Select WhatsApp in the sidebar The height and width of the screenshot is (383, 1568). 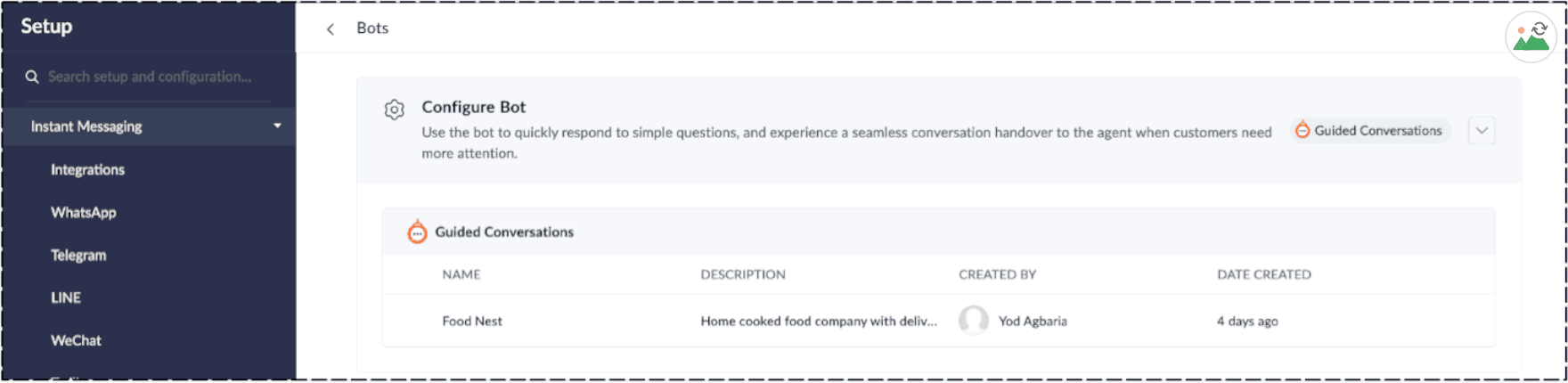tap(84, 212)
